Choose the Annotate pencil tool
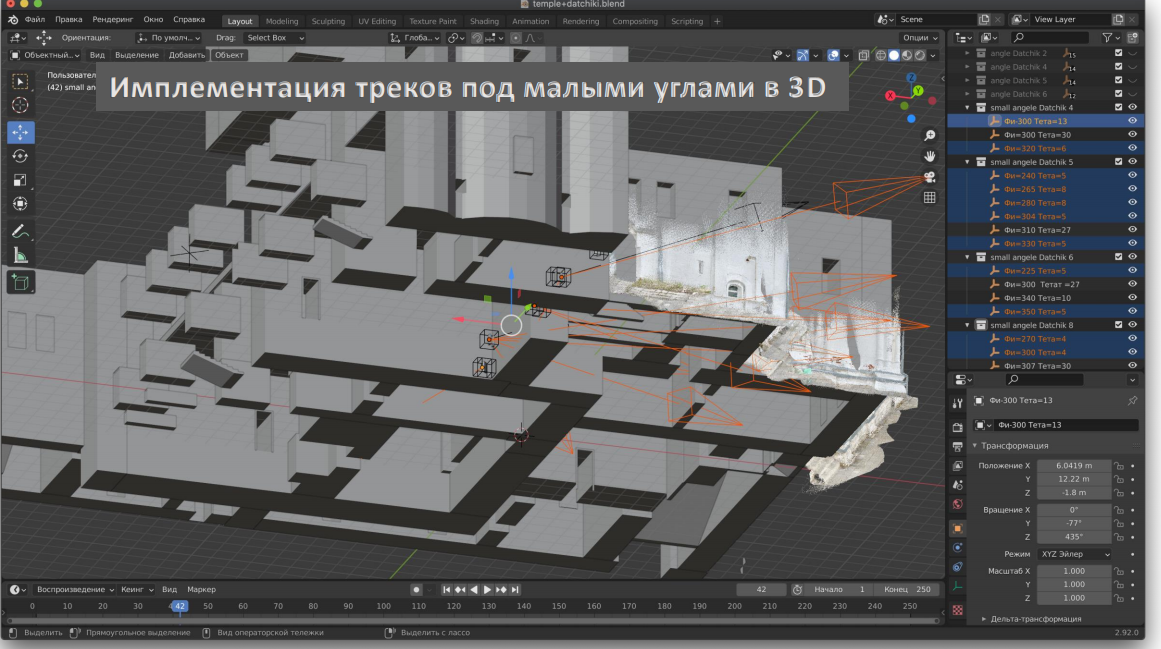The width and height of the screenshot is (1161, 649). click(21, 231)
